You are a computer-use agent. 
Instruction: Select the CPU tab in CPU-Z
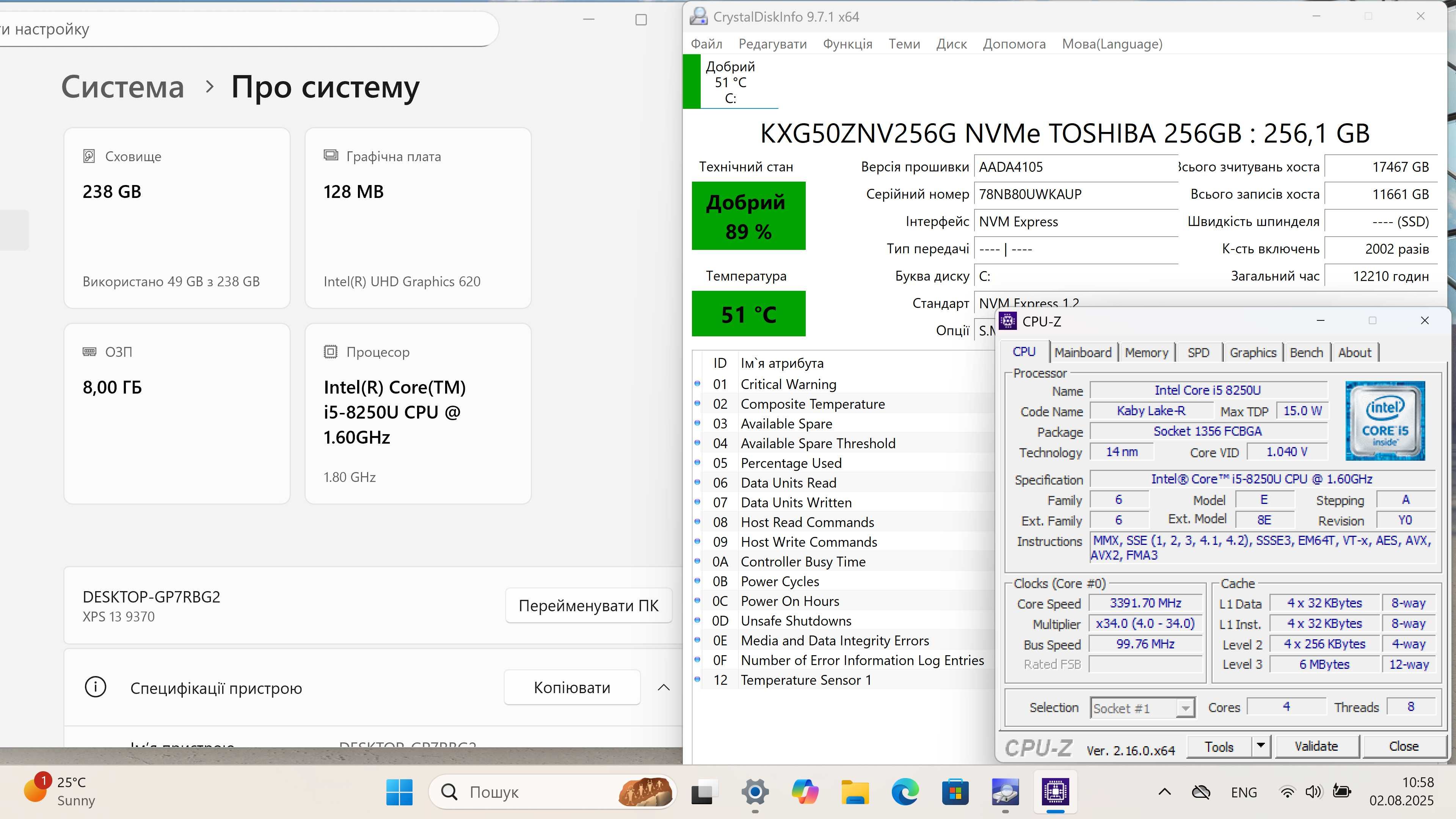click(1024, 351)
